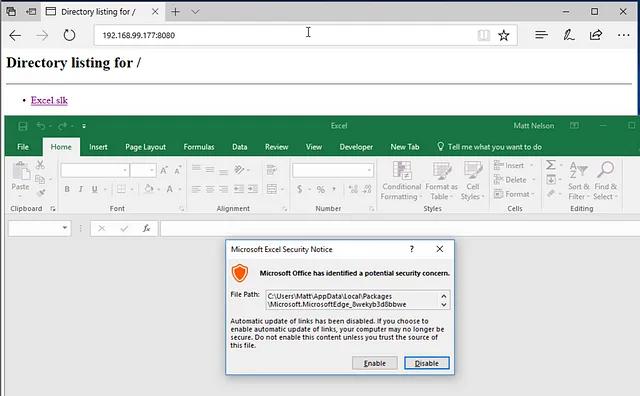Click the Cut scissors icon
This screenshot has height=396, width=640.
(x=40, y=165)
